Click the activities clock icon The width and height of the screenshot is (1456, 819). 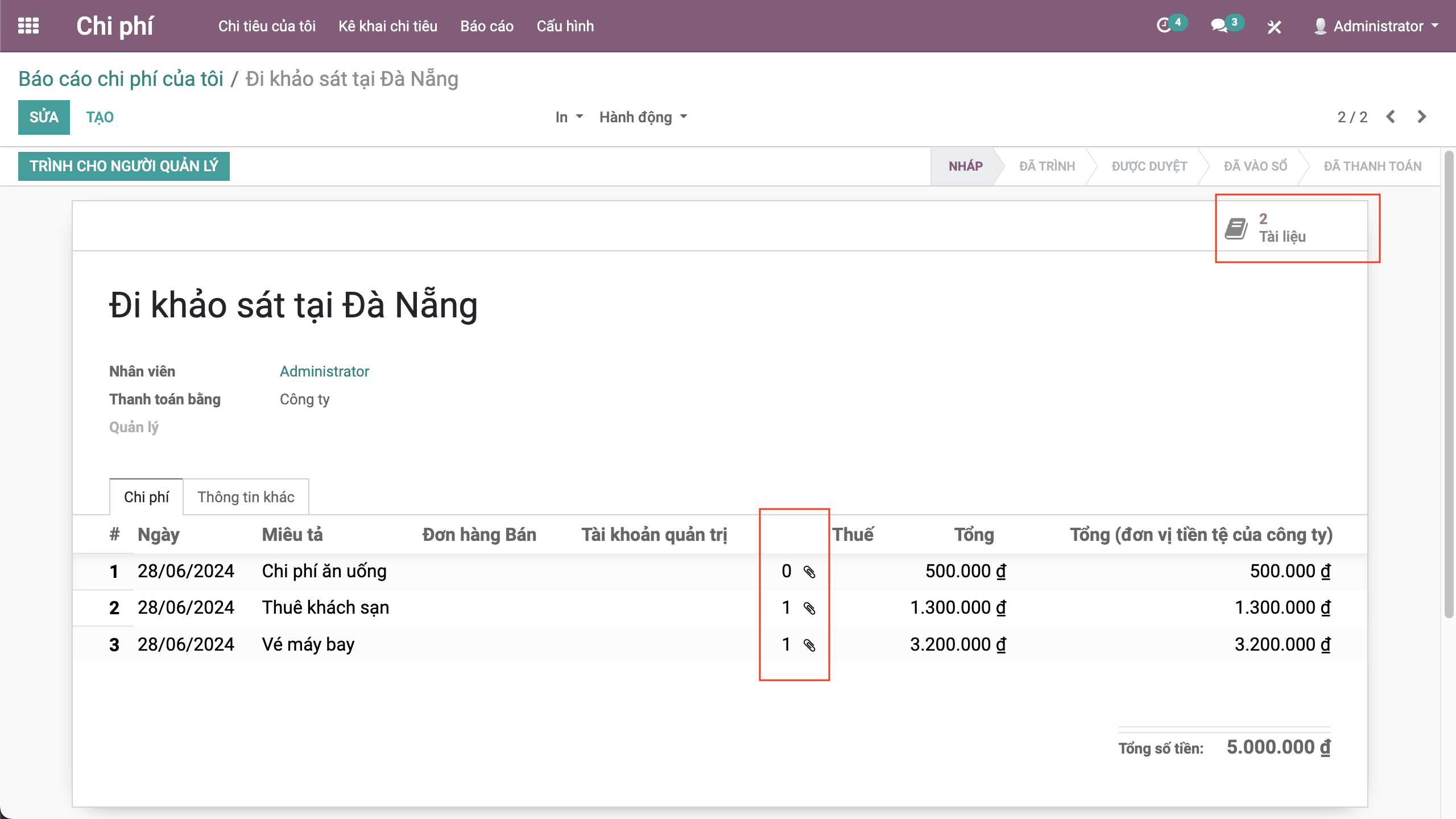point(1164,26)
